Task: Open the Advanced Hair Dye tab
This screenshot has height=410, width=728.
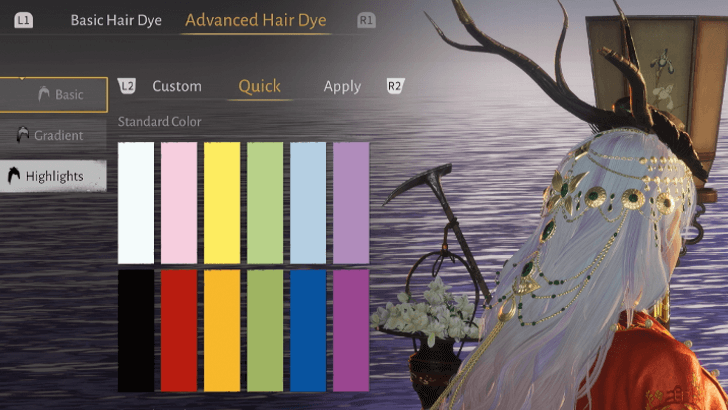Action: 256,20
